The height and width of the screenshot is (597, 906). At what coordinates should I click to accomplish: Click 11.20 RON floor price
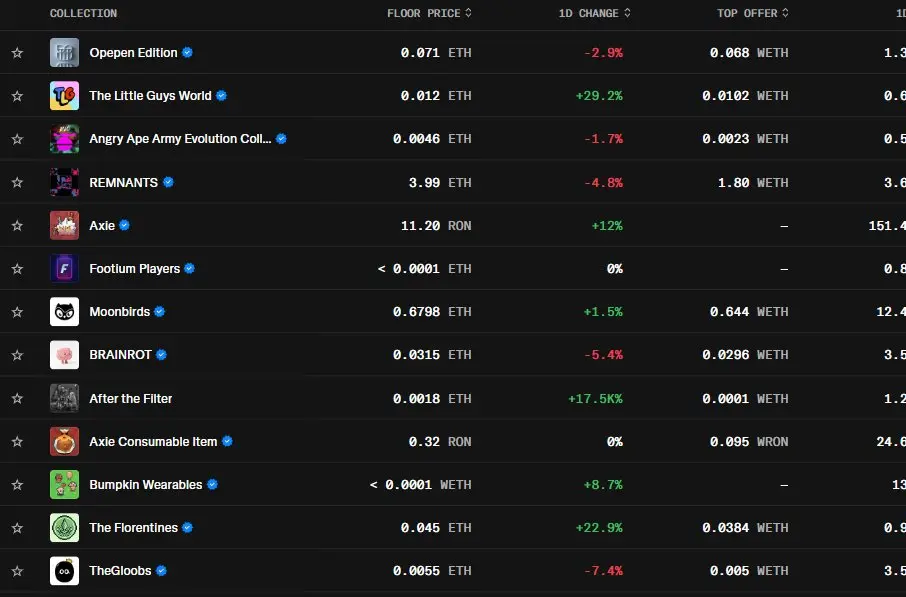pos(436,226)
